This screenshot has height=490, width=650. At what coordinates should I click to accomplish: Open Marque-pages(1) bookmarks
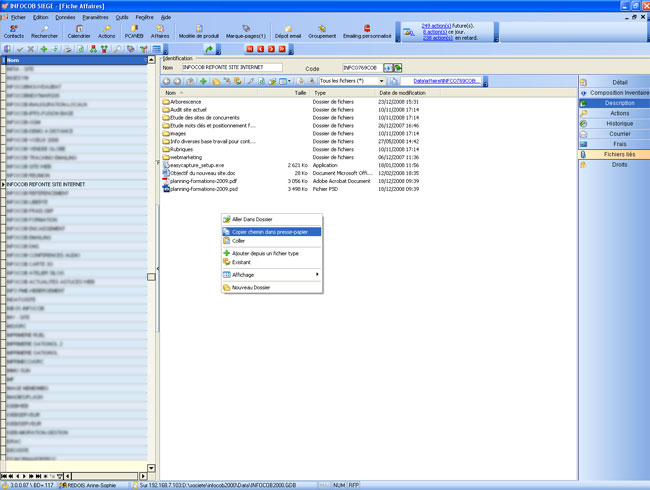(246, 32)
